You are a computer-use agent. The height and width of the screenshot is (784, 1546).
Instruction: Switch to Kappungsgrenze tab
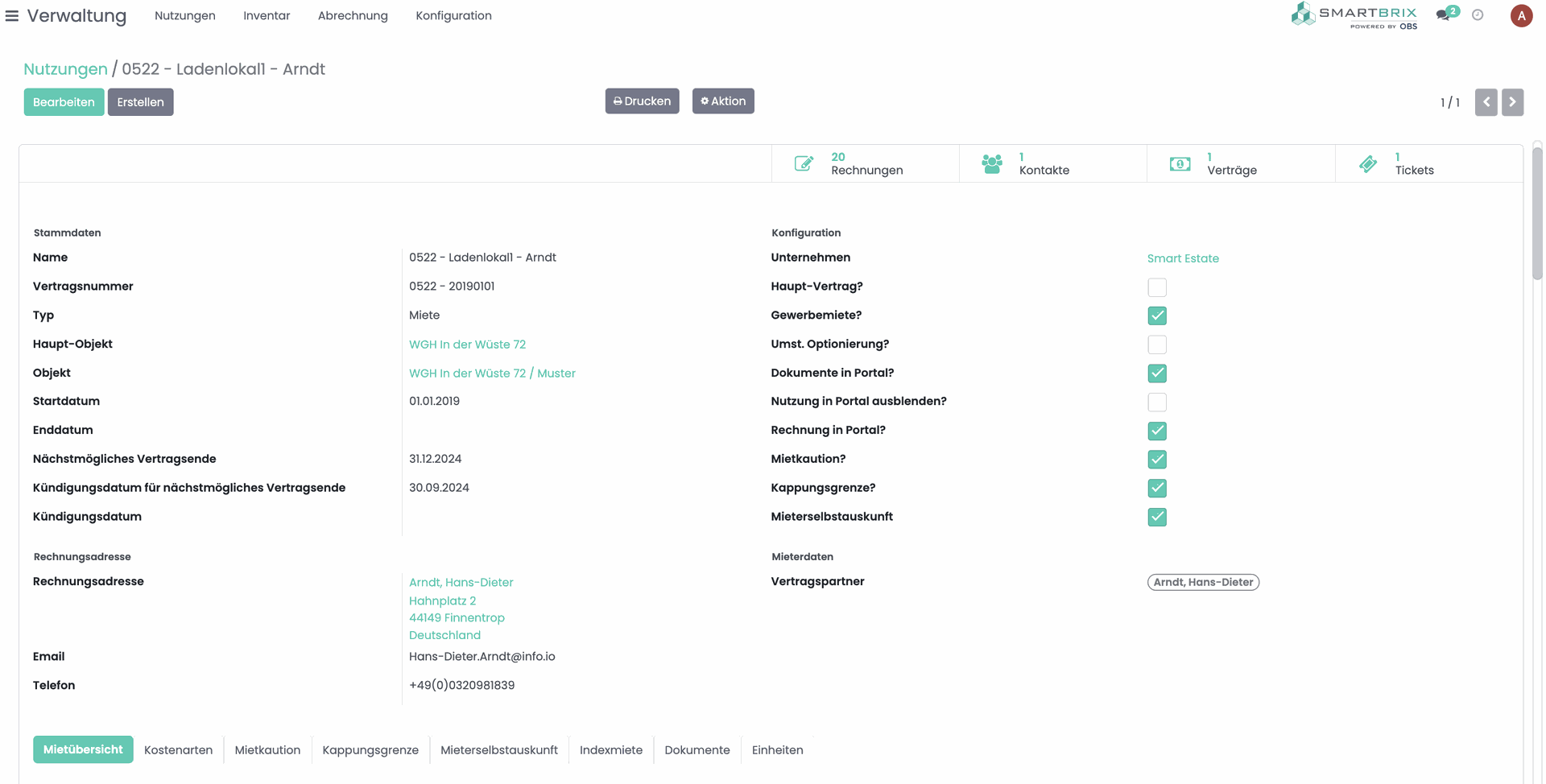(370, 750)
